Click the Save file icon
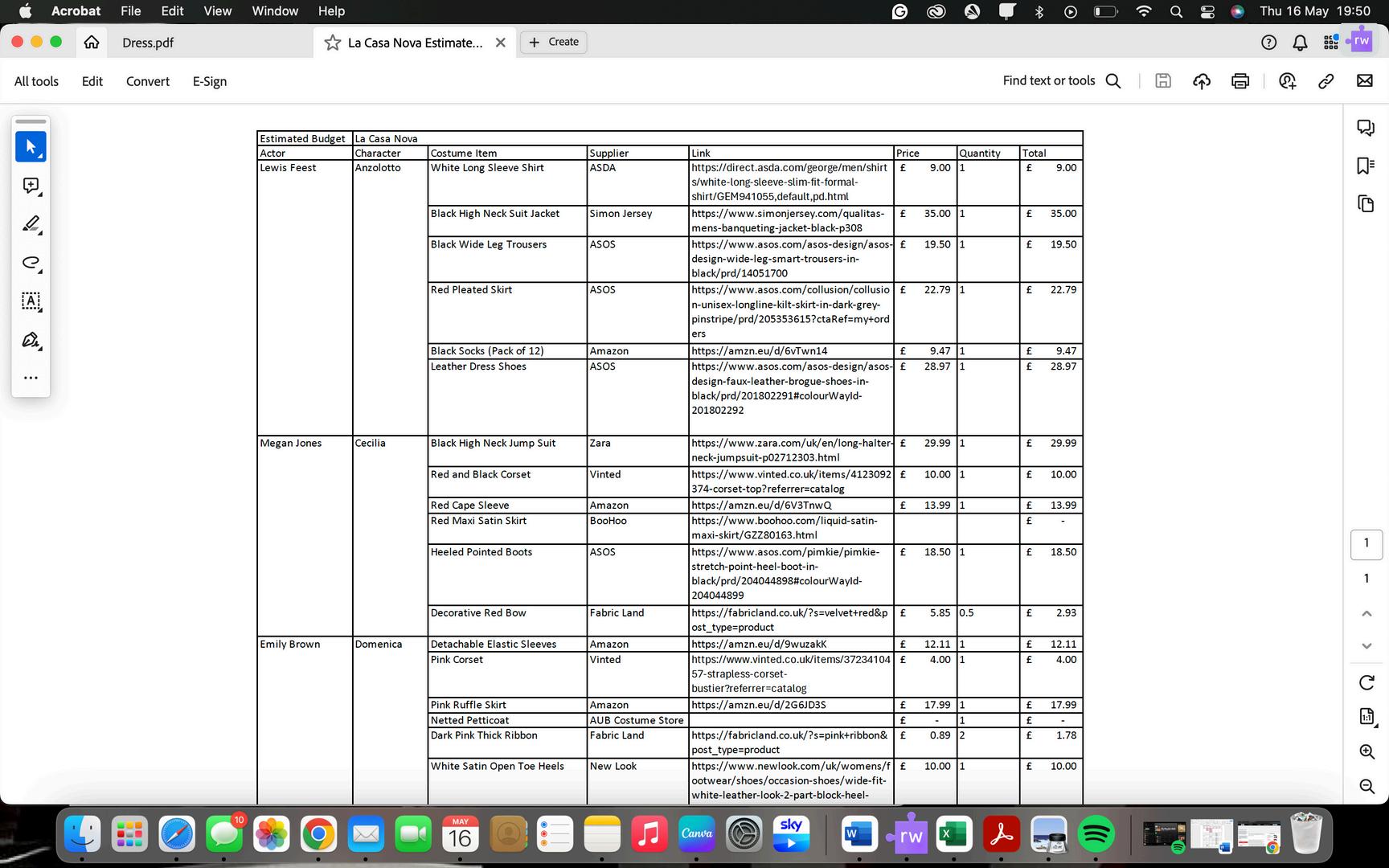The image size is (1389, 868). point(1163,80)
